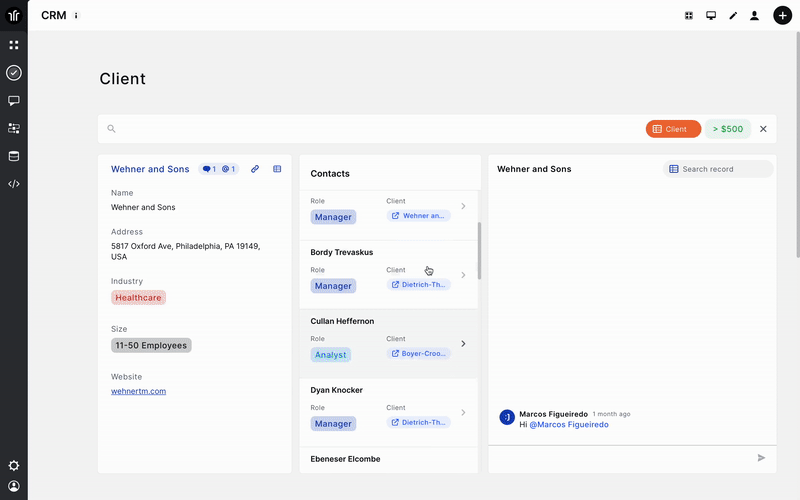Open the wehnertm.com website link
The width and height of the screenshot is (800, 500).
138,391
